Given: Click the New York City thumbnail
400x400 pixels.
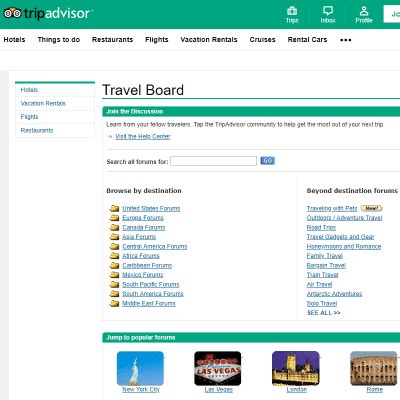Looking at the screenshot, I should pos(140,368).
